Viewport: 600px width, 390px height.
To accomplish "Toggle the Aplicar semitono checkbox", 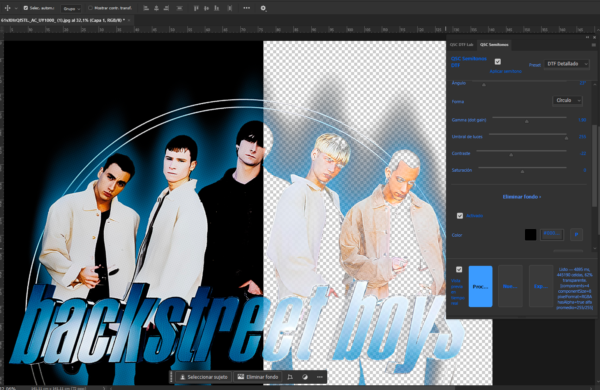I will pyautogui.click(x=498, y=62).
